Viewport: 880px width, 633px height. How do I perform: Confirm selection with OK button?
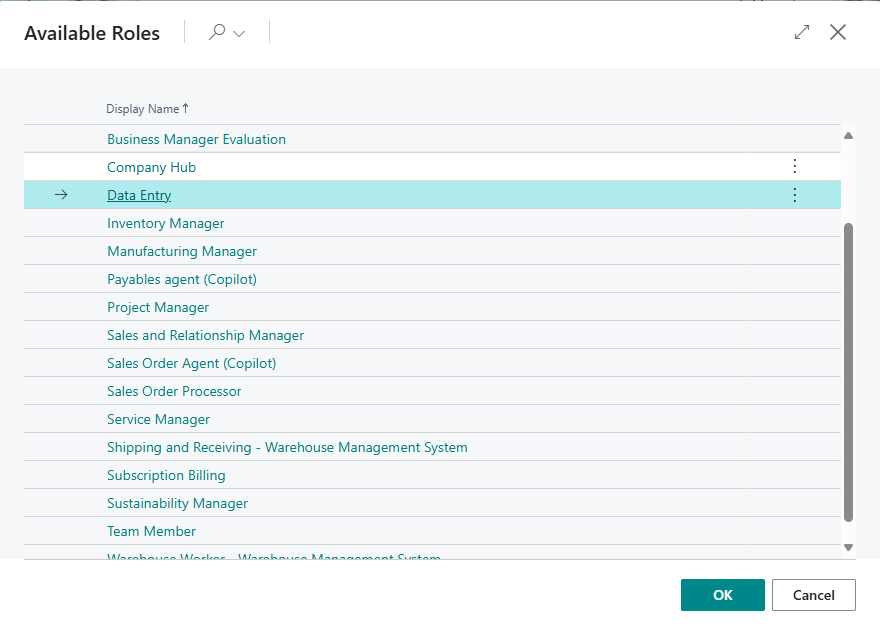pos(722,595)
